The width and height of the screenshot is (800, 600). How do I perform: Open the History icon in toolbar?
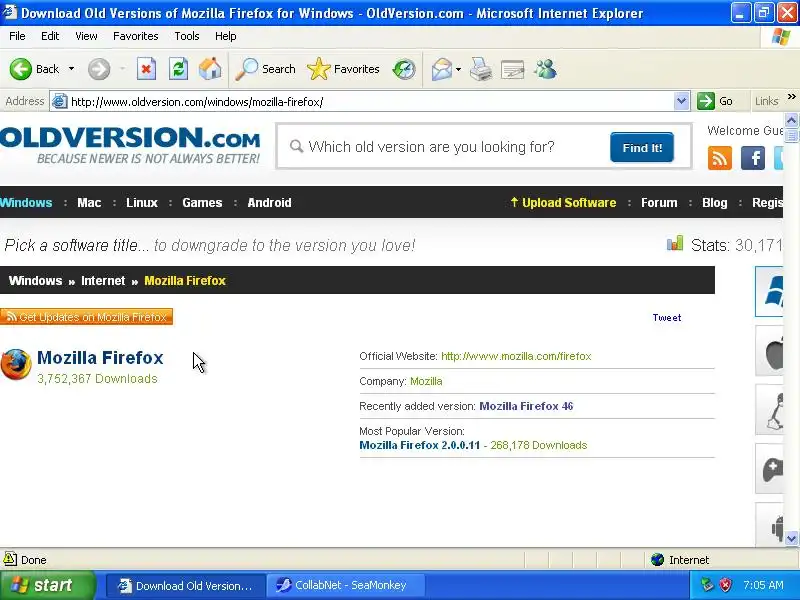coord(404,69)
